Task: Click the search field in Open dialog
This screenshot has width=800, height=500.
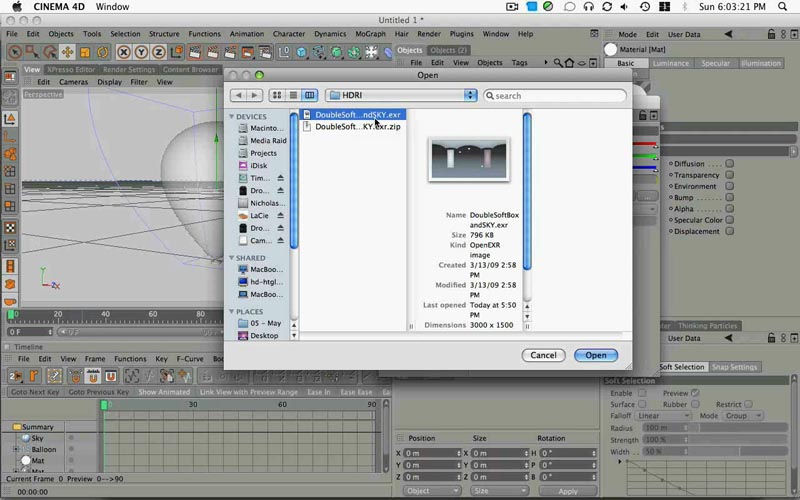Action: 555,95
